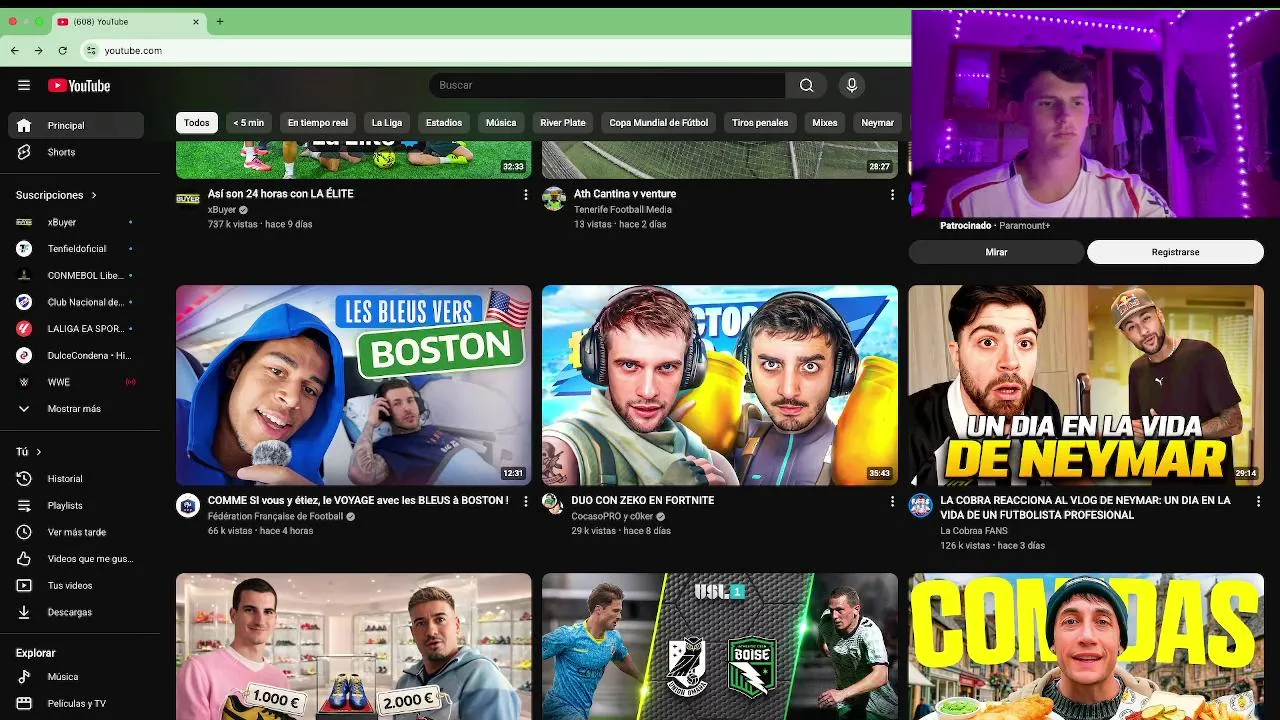Open options menu for LA ÉLITE video
This screenshot has height=720, width=1280.
pyautogui.click(x=525, y=195)
